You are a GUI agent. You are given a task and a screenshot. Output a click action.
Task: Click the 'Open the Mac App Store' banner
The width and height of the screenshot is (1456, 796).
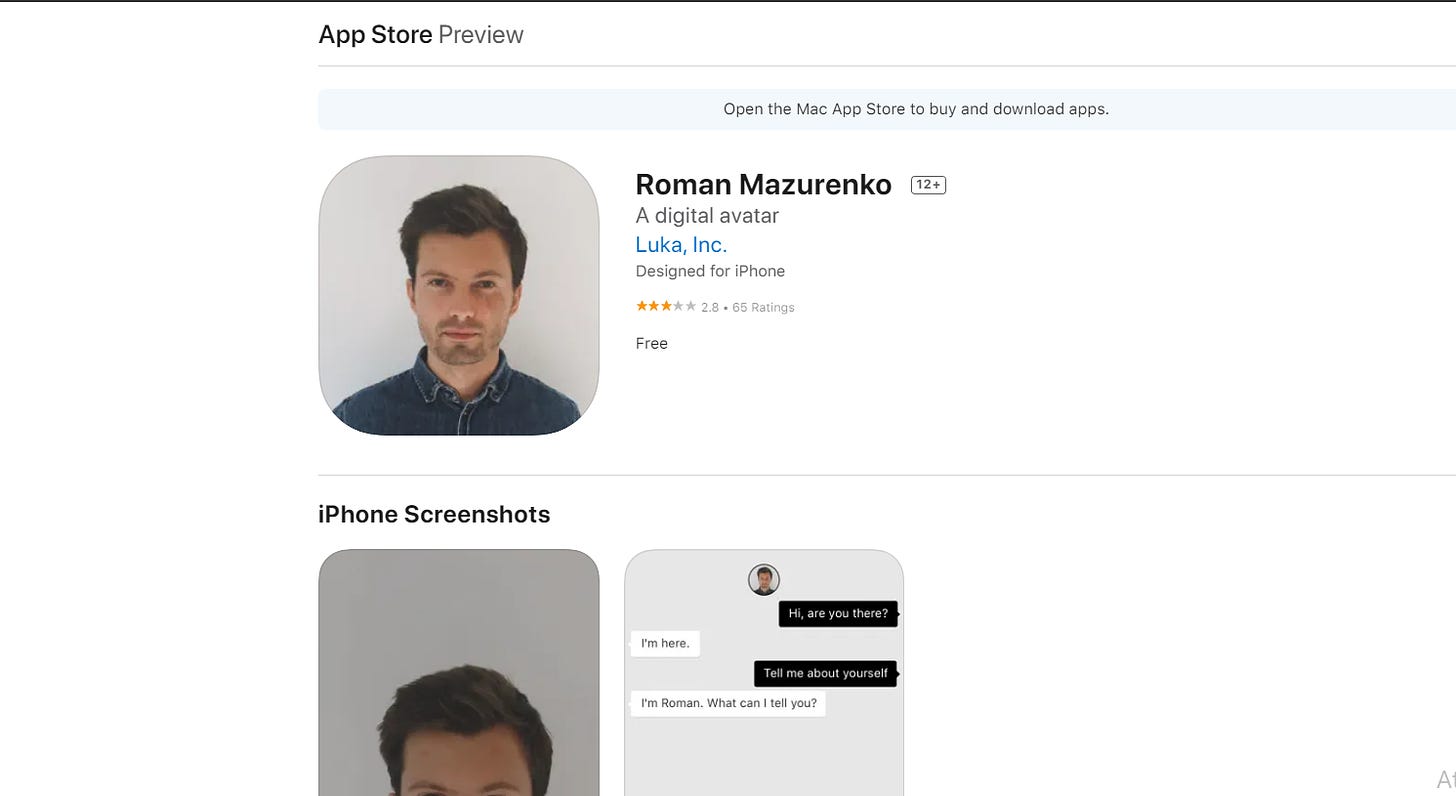pyautogui.click(x=887, y=109)
